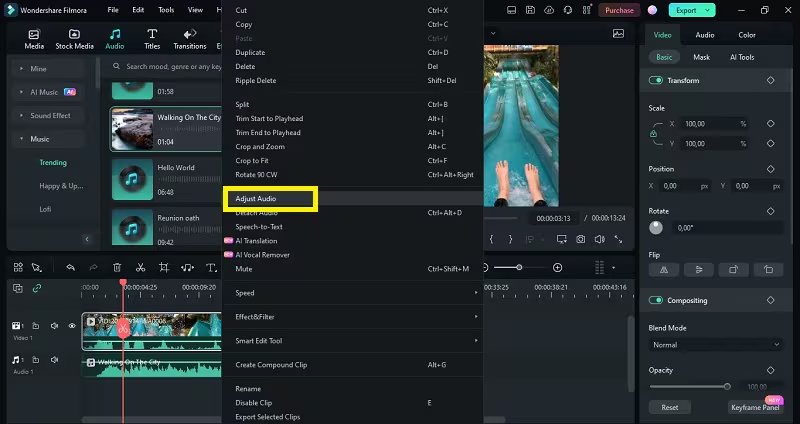
Task: Click the Purchase button
Action: point(619,10)
